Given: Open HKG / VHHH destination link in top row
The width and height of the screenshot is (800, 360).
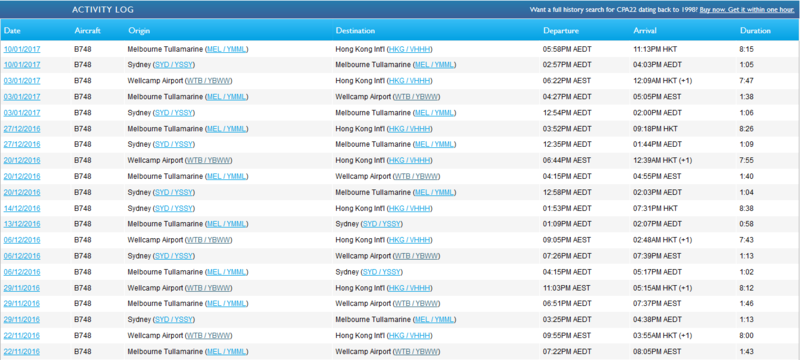Looking at the screenshot, I should 410,49.
